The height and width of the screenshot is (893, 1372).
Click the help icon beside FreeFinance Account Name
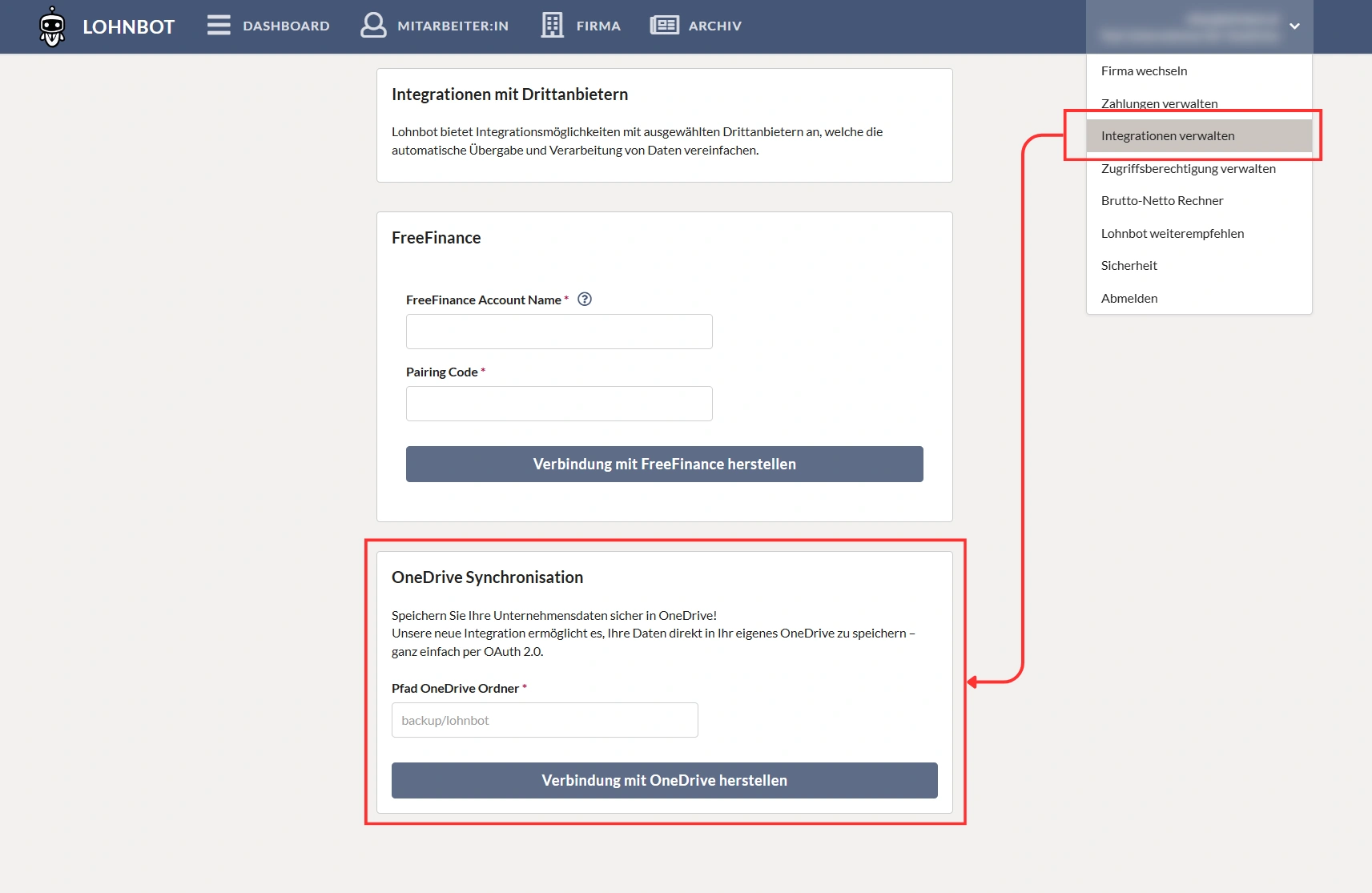click(585, 300)
